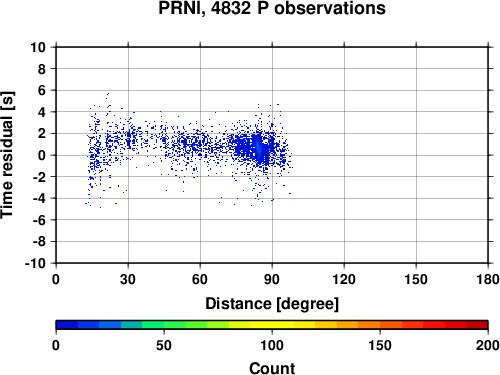Click the y-axis tick label "6"
Screen dimensions: 500x375
(x=42, y=90)
